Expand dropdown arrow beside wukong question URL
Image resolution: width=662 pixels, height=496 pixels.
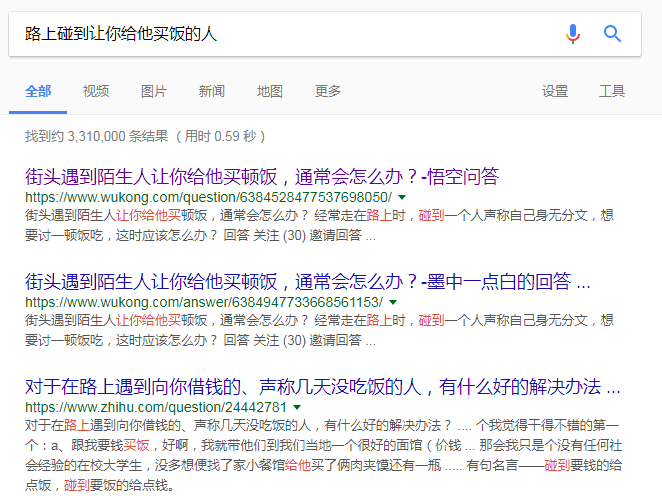coord(402,197)
